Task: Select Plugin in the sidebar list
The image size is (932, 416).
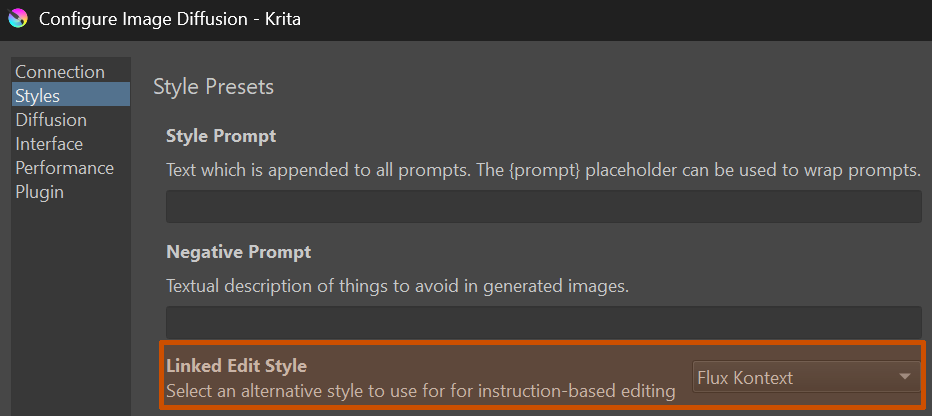Action: click(x=40, y=192)
